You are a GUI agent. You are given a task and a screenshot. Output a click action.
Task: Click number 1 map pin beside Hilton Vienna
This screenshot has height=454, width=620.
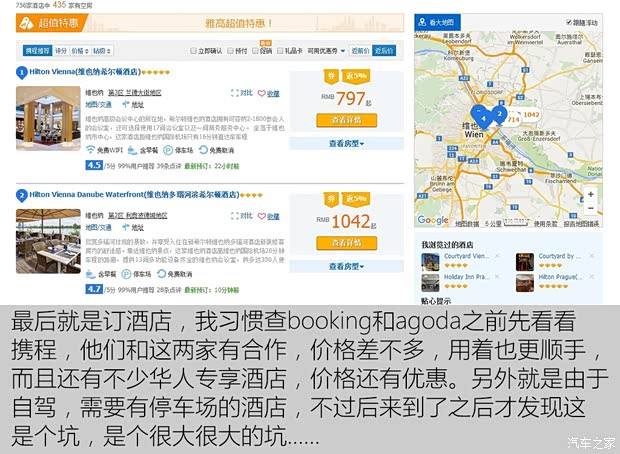21,73
